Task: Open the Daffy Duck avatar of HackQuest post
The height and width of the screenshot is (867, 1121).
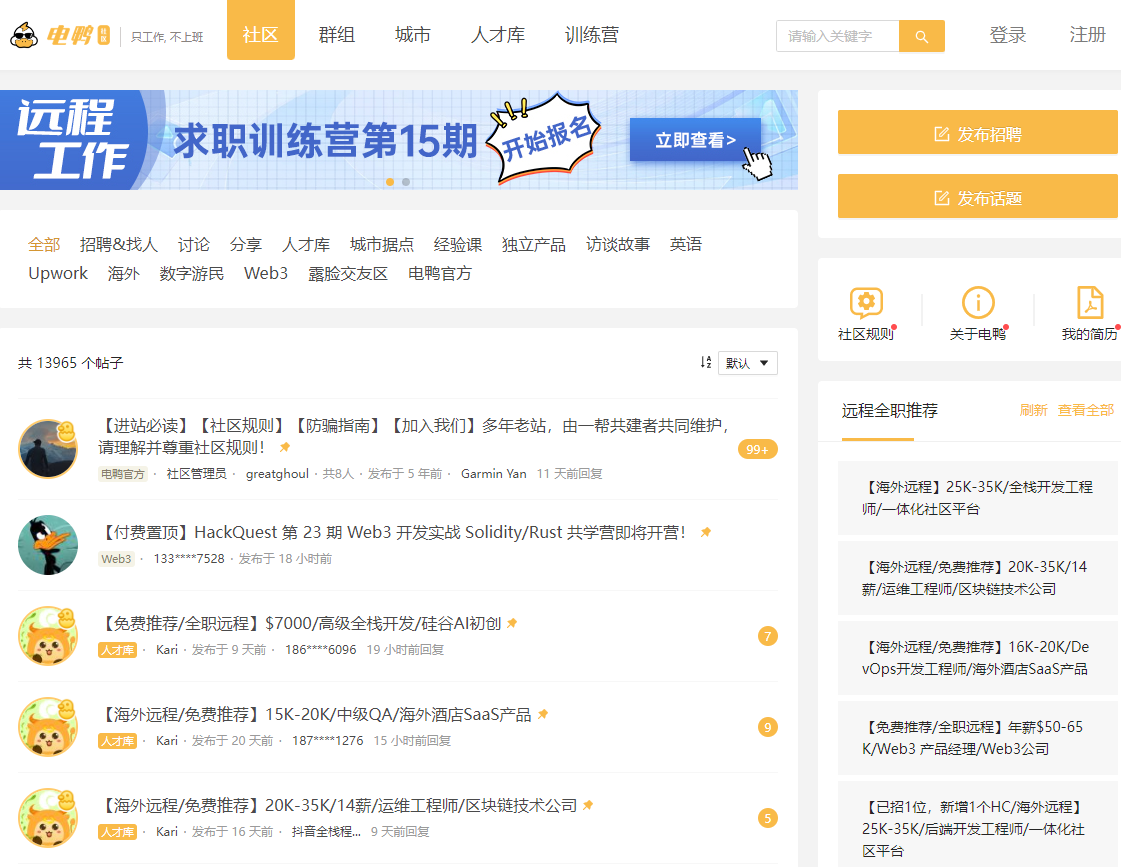Action: click(48, 545)
